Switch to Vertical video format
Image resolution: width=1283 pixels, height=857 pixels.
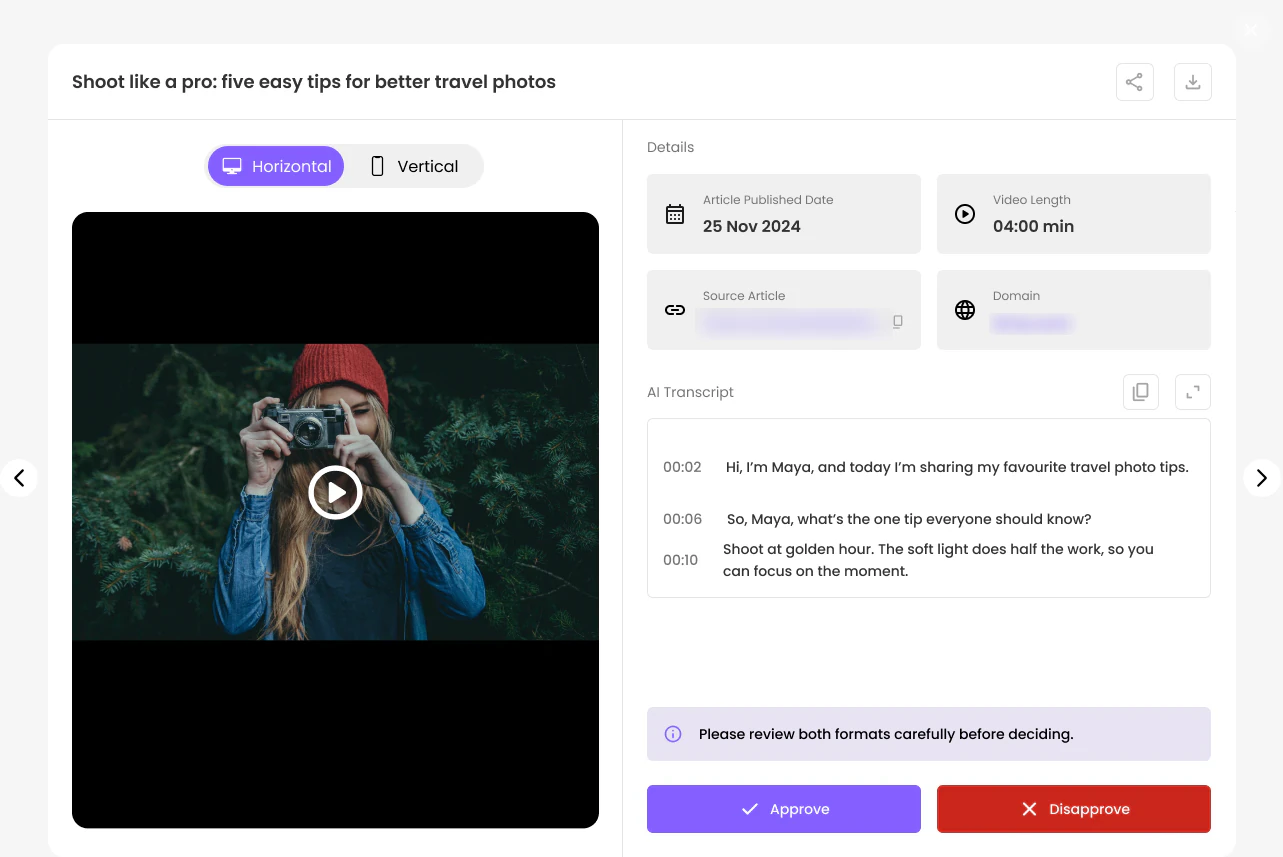point(414,166)
